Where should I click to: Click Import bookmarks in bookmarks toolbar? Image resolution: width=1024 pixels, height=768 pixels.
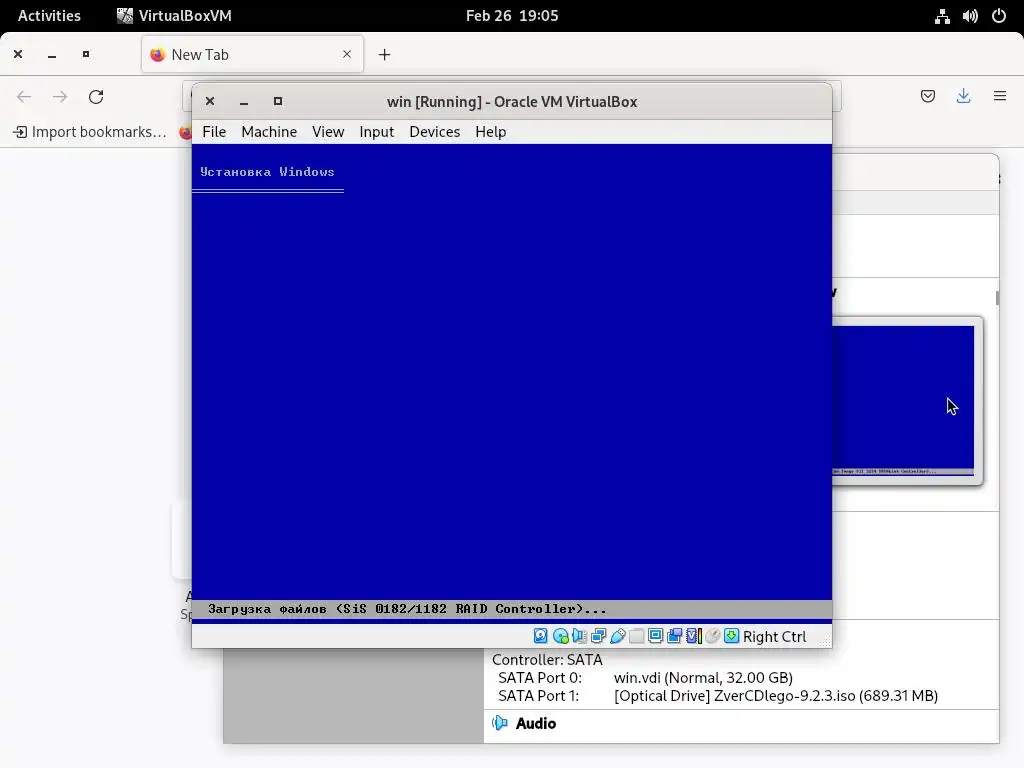coord(90,132)
